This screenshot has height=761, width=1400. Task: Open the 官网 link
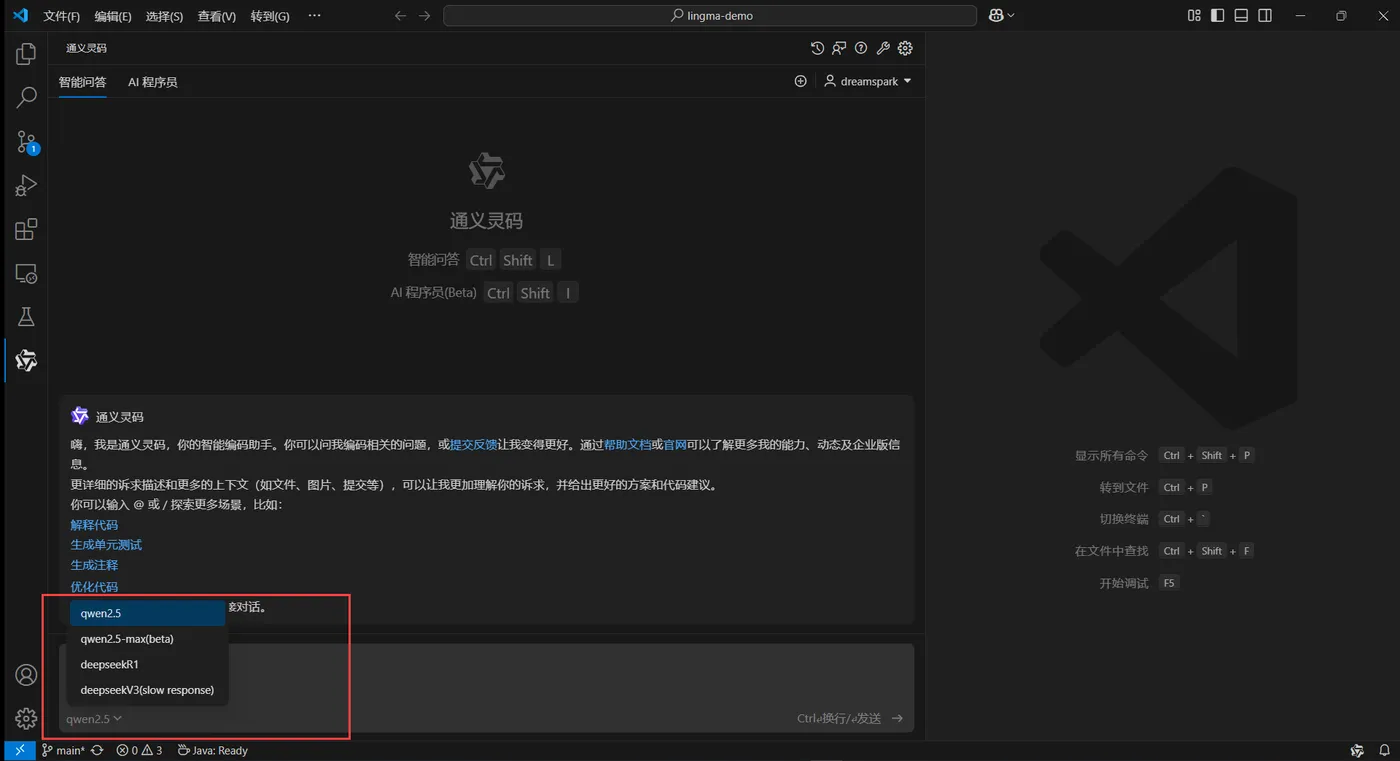(675, 444)
